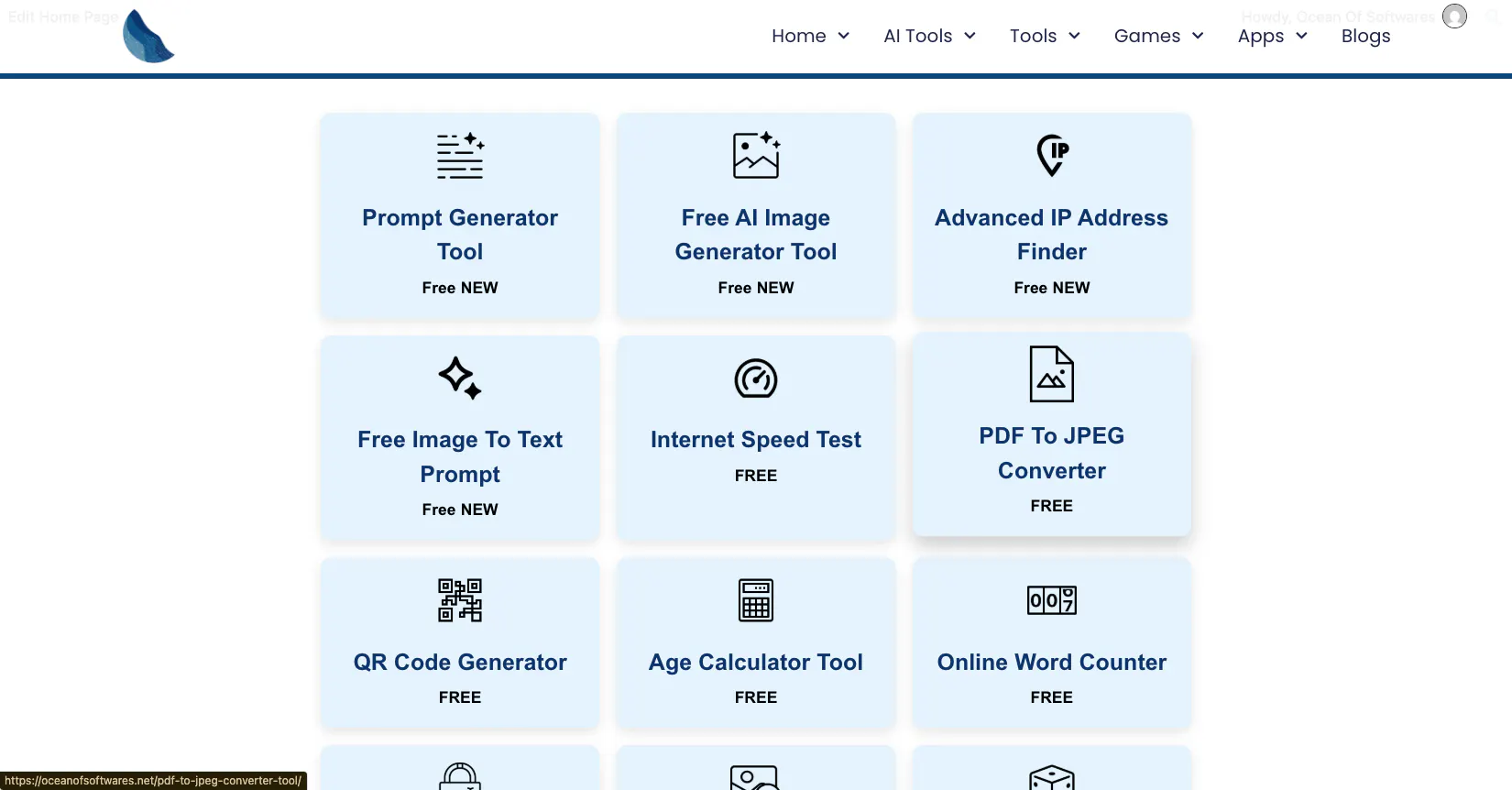This screenshot has height=790, width=1512.
Task: Click the QR Code Generator icon
Action: coord(460,600)
